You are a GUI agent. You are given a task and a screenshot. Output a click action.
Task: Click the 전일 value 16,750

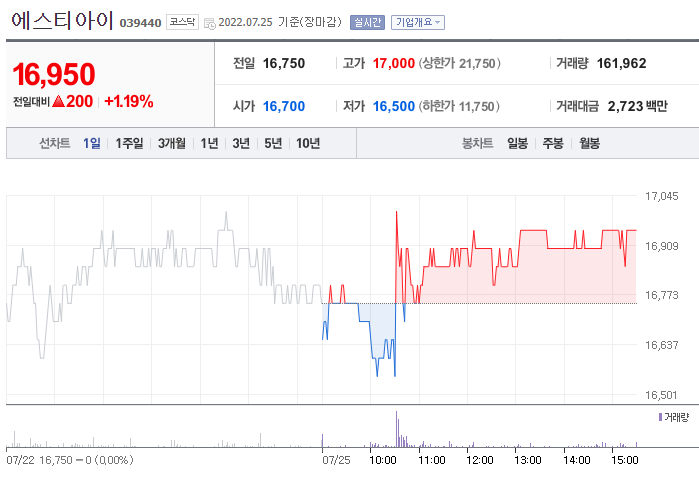284,63
